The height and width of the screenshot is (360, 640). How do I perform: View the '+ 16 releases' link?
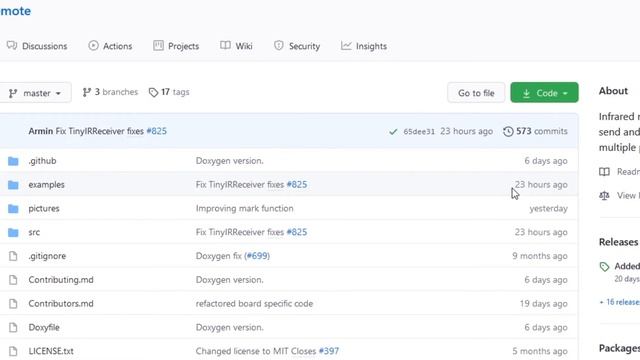click(x=620, y=302)
